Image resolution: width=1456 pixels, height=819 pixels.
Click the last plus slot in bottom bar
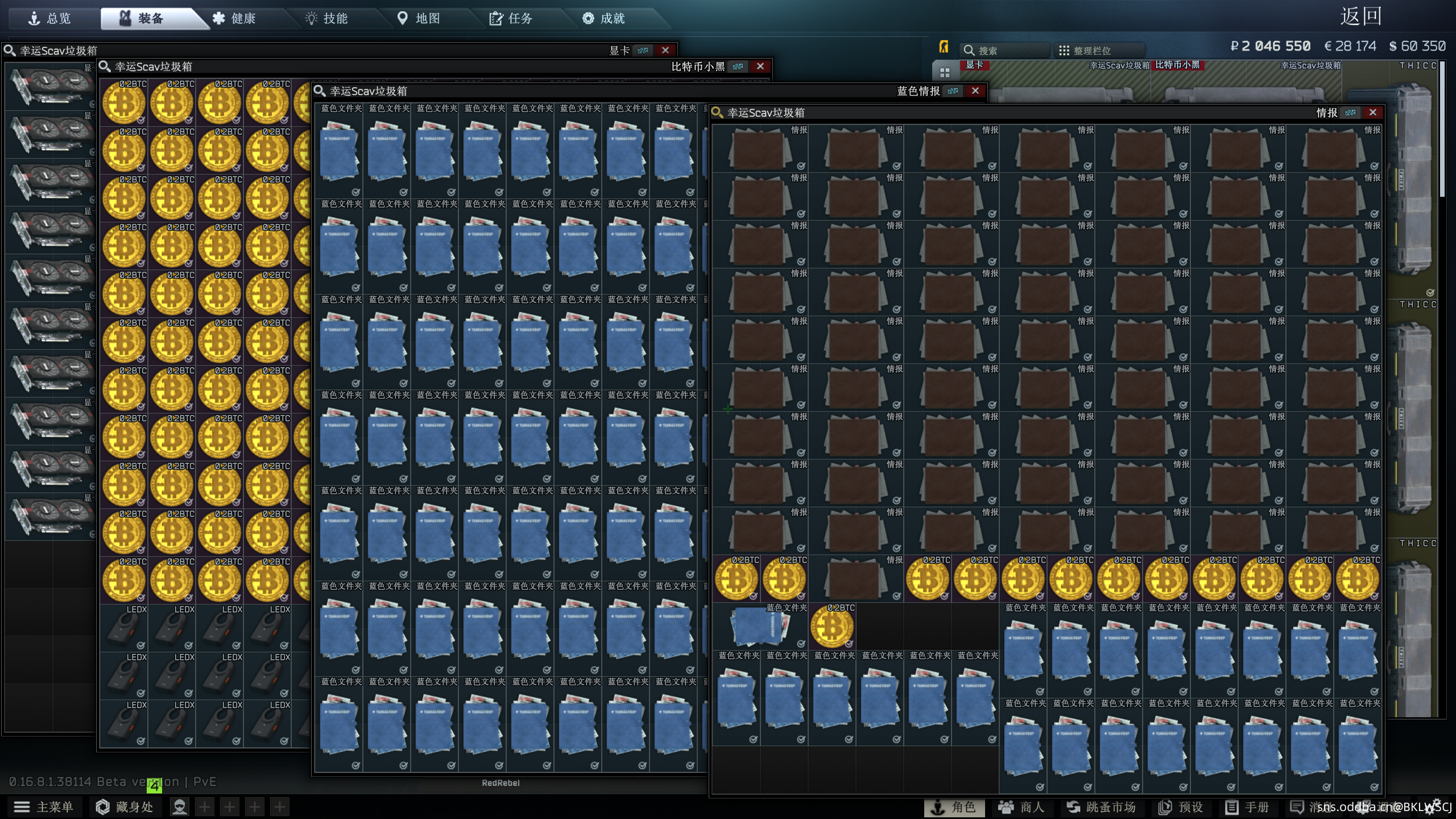pyautogui.click(x=280, y=806)
